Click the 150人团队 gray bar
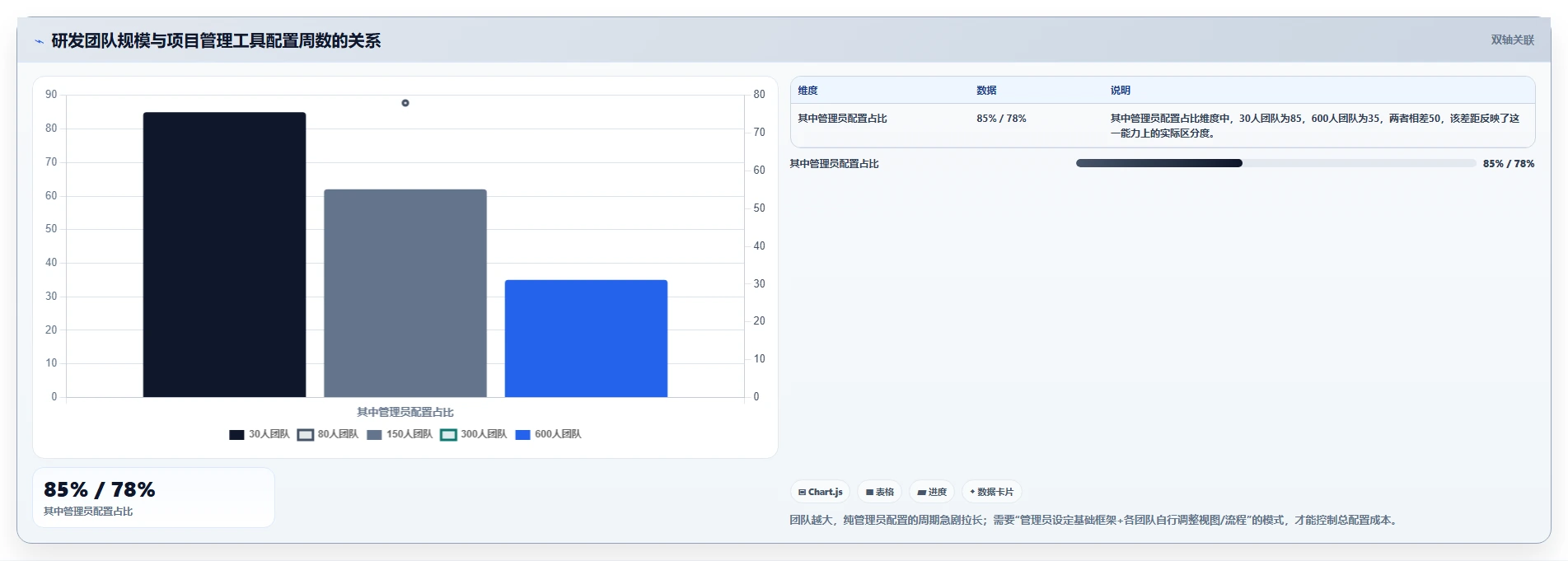This screenshot has height=561, width=1568. [405, 293]
